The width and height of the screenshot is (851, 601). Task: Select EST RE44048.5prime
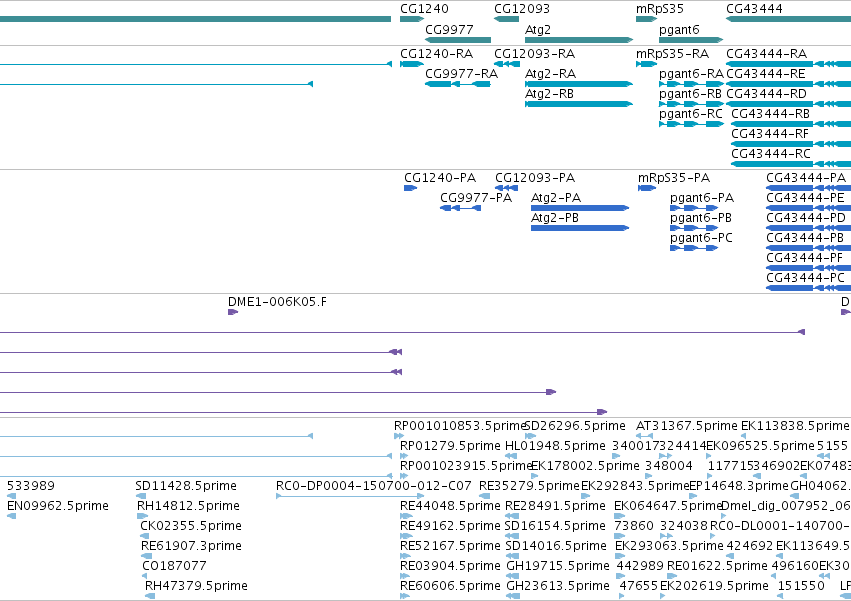[x=407, y=516]
